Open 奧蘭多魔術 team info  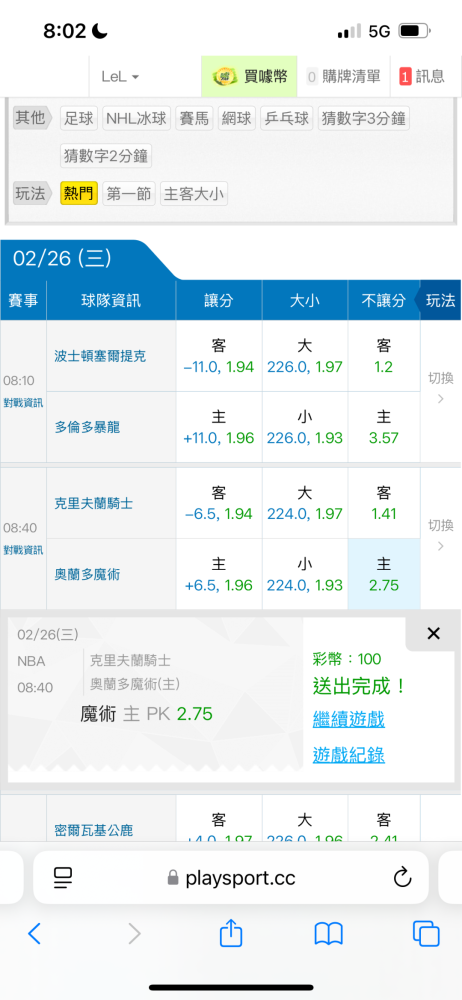(87, 575)
